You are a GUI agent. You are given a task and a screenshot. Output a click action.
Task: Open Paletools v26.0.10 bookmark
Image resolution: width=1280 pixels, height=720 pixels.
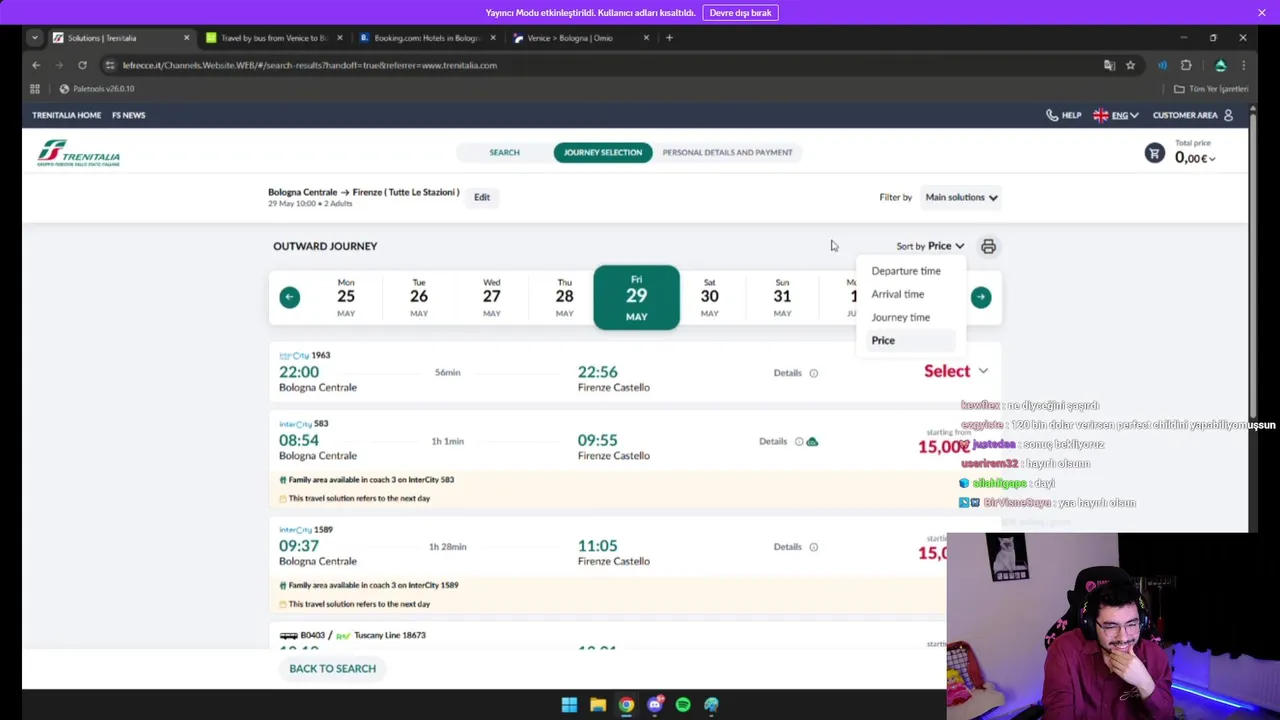point(97,89)
